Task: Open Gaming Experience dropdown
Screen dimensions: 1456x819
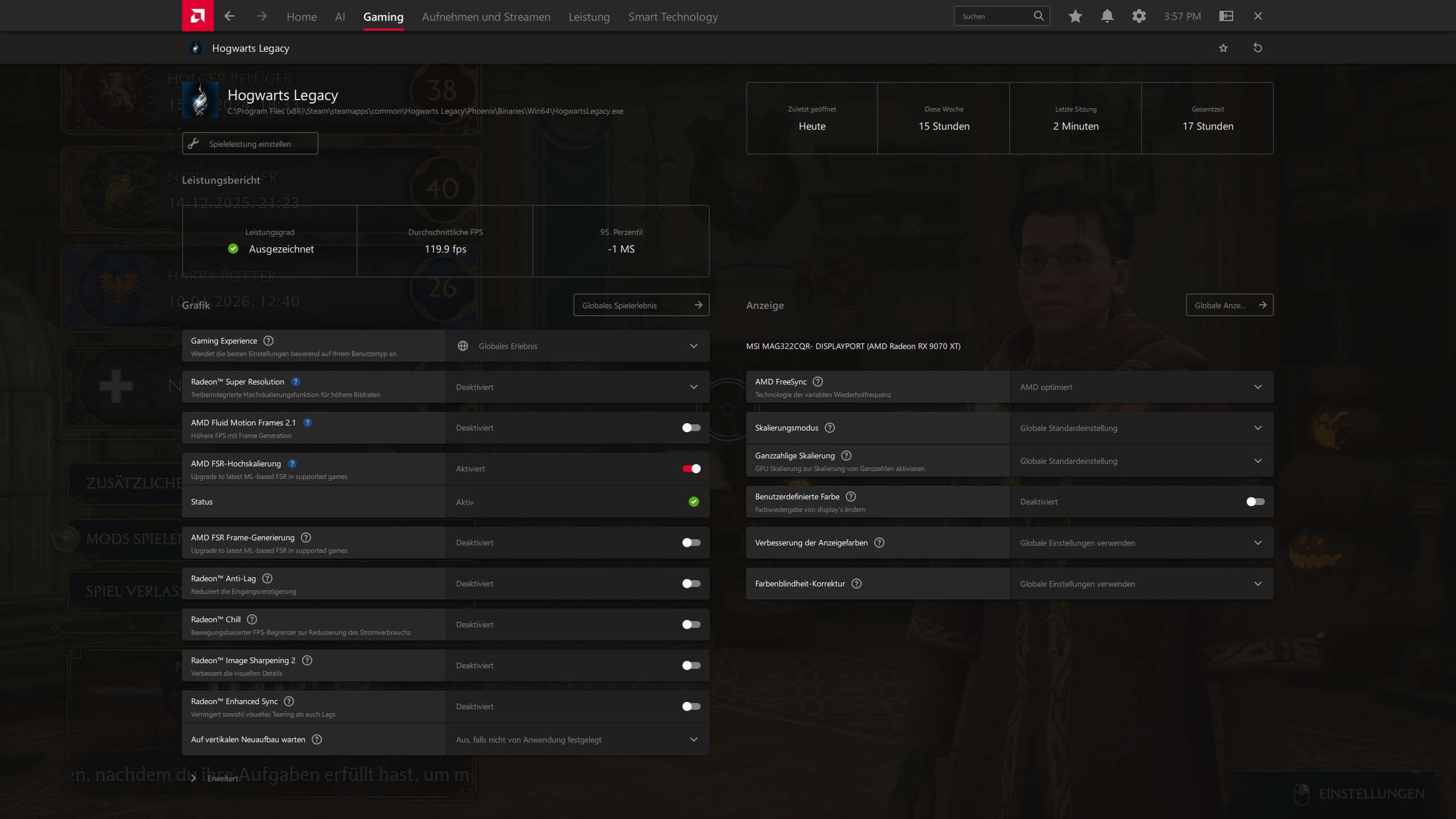Action: [x=578, y=346]
